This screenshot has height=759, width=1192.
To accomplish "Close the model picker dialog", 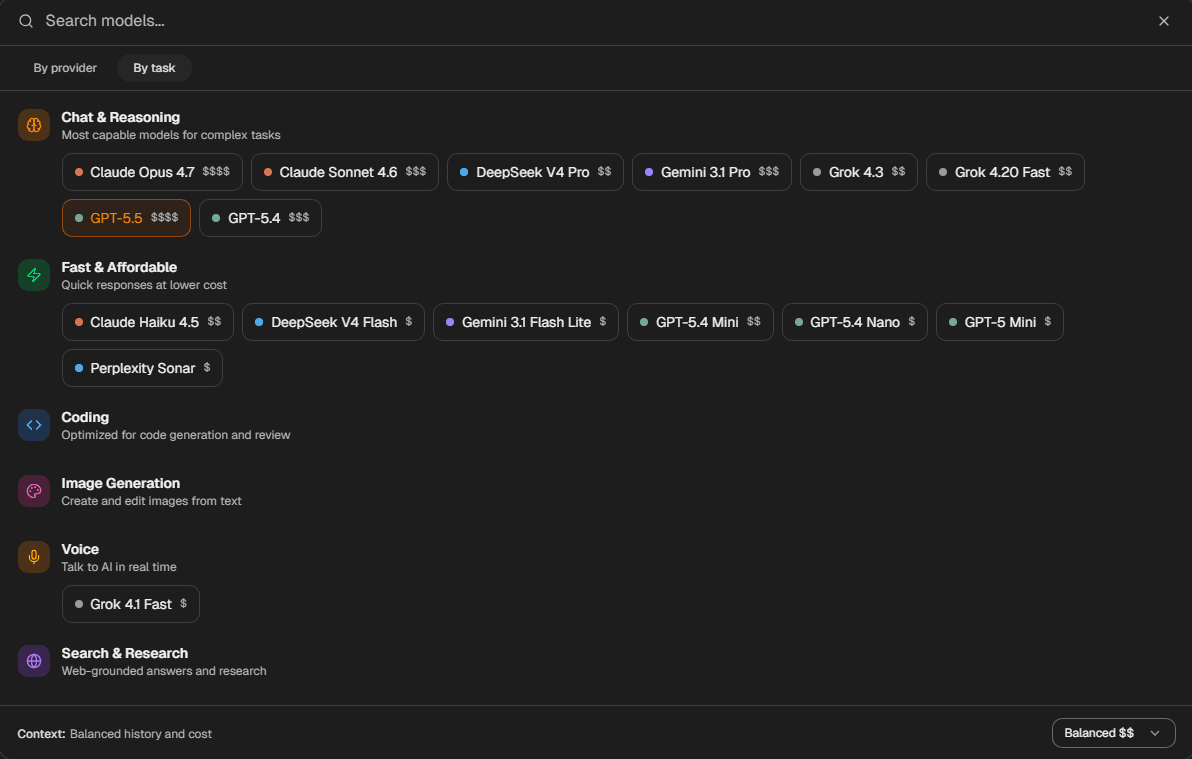I will pyautogui.click(x=1163, y=21).
